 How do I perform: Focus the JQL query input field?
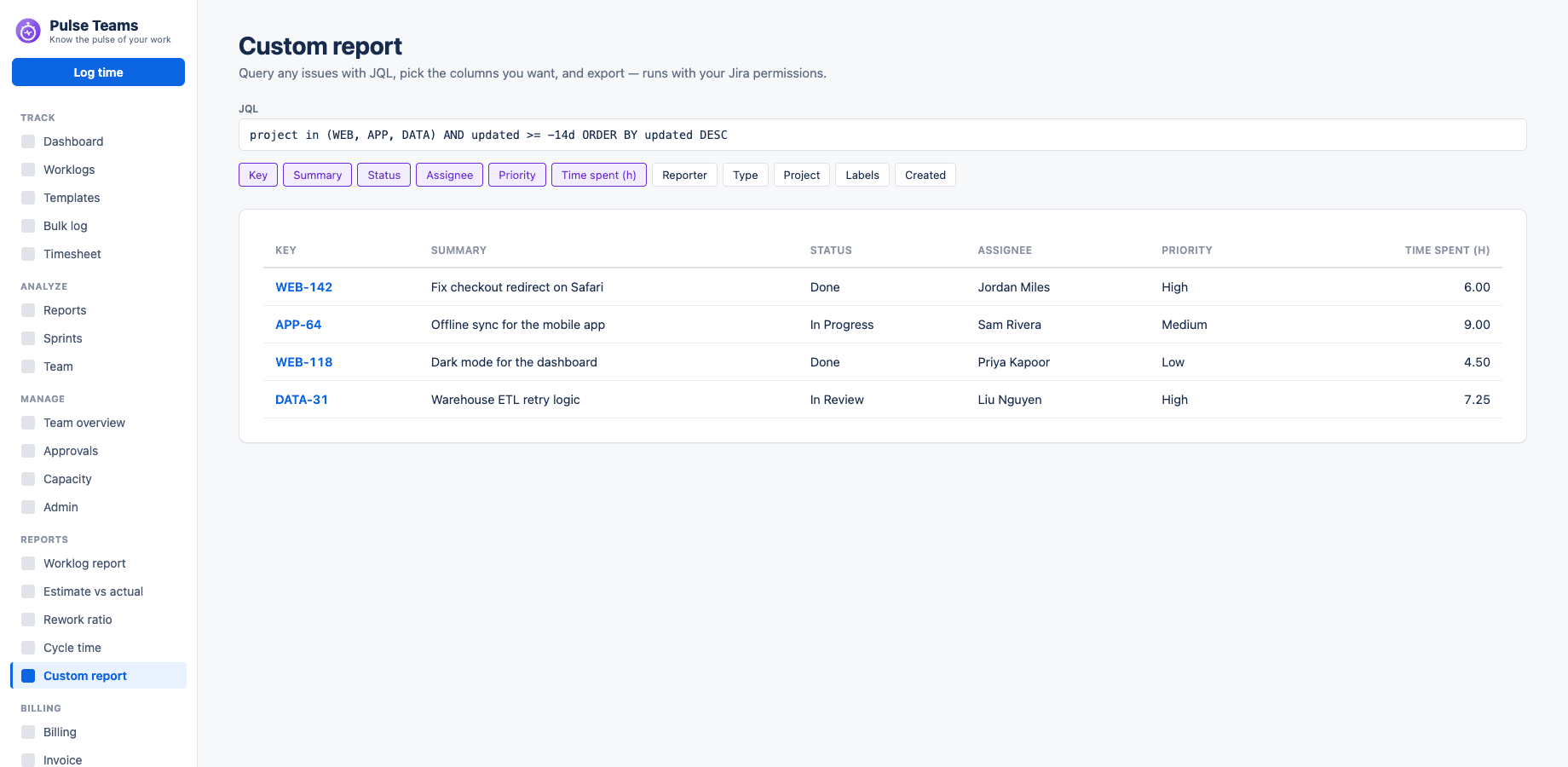[882, 135]
